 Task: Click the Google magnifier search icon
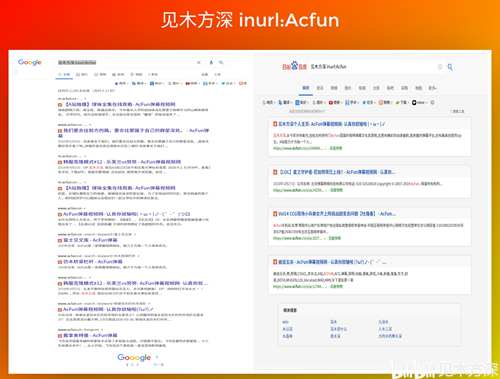pos(221,62)
